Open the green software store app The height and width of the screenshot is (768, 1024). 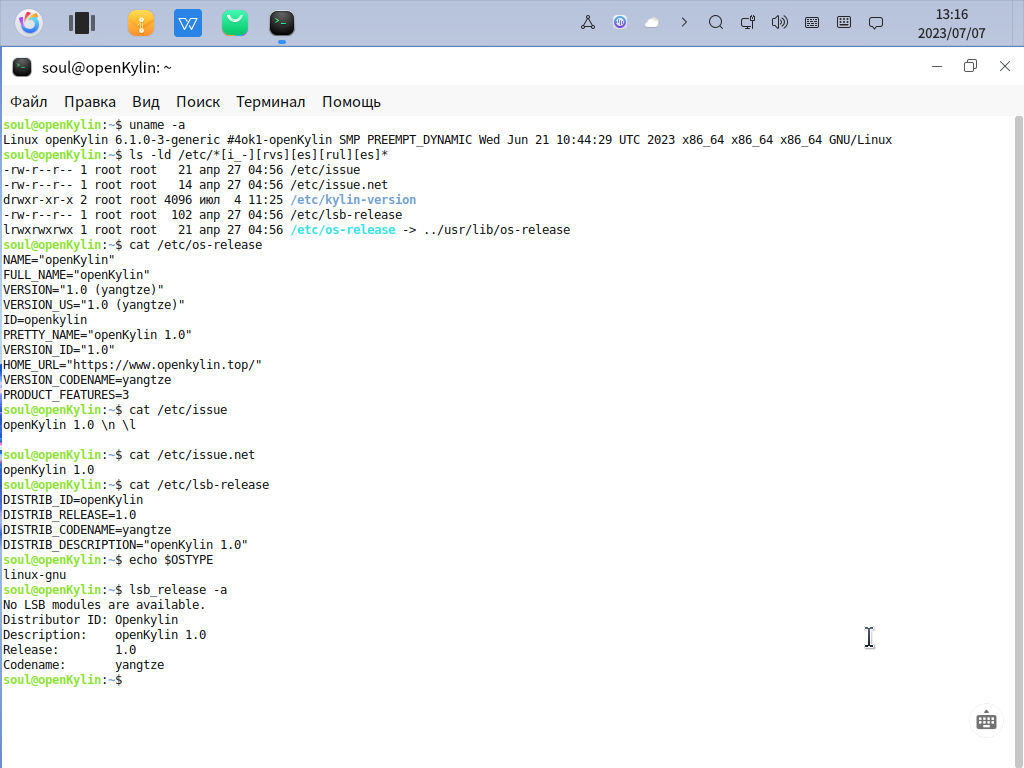tap(235, 23)
